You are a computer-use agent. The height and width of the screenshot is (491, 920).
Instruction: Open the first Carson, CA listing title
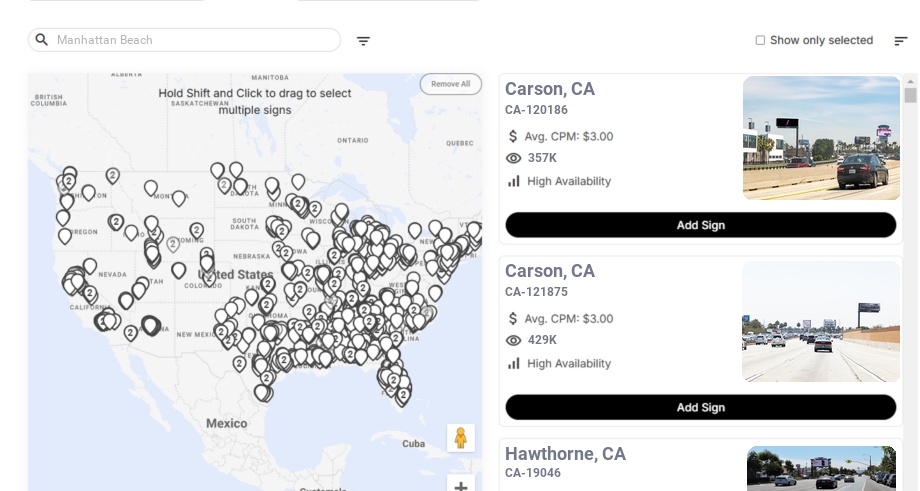click(550, 89)
